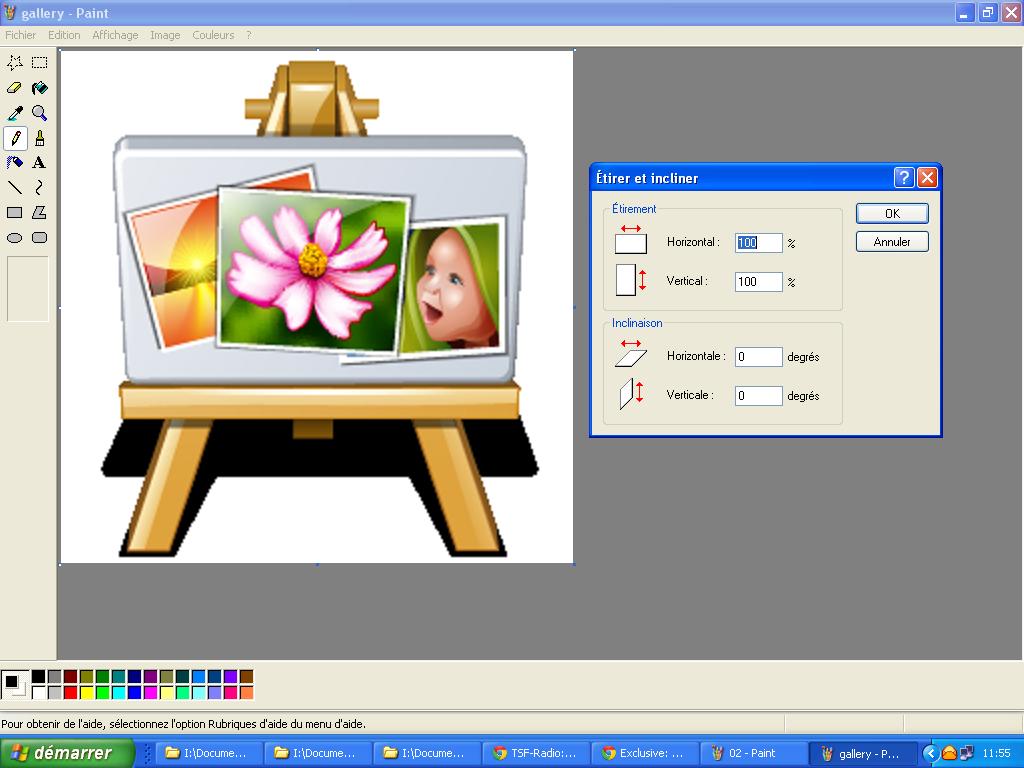This screenshot has width=1024, height=768.
Task: Pick the orange color swatch
Action: (x=246, y=692)
